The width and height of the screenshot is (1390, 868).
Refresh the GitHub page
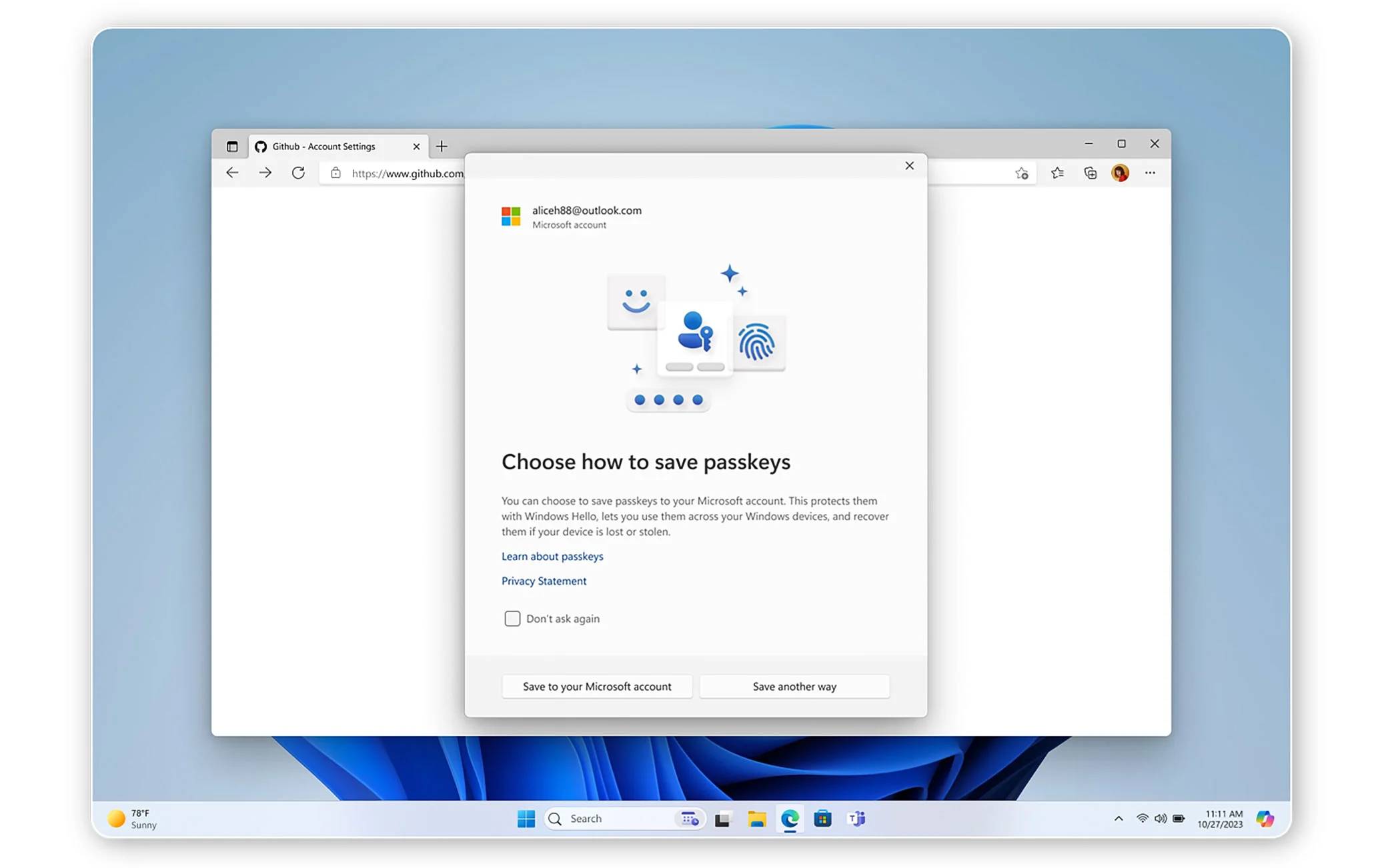pyautogui.click(x=298, y=173)
